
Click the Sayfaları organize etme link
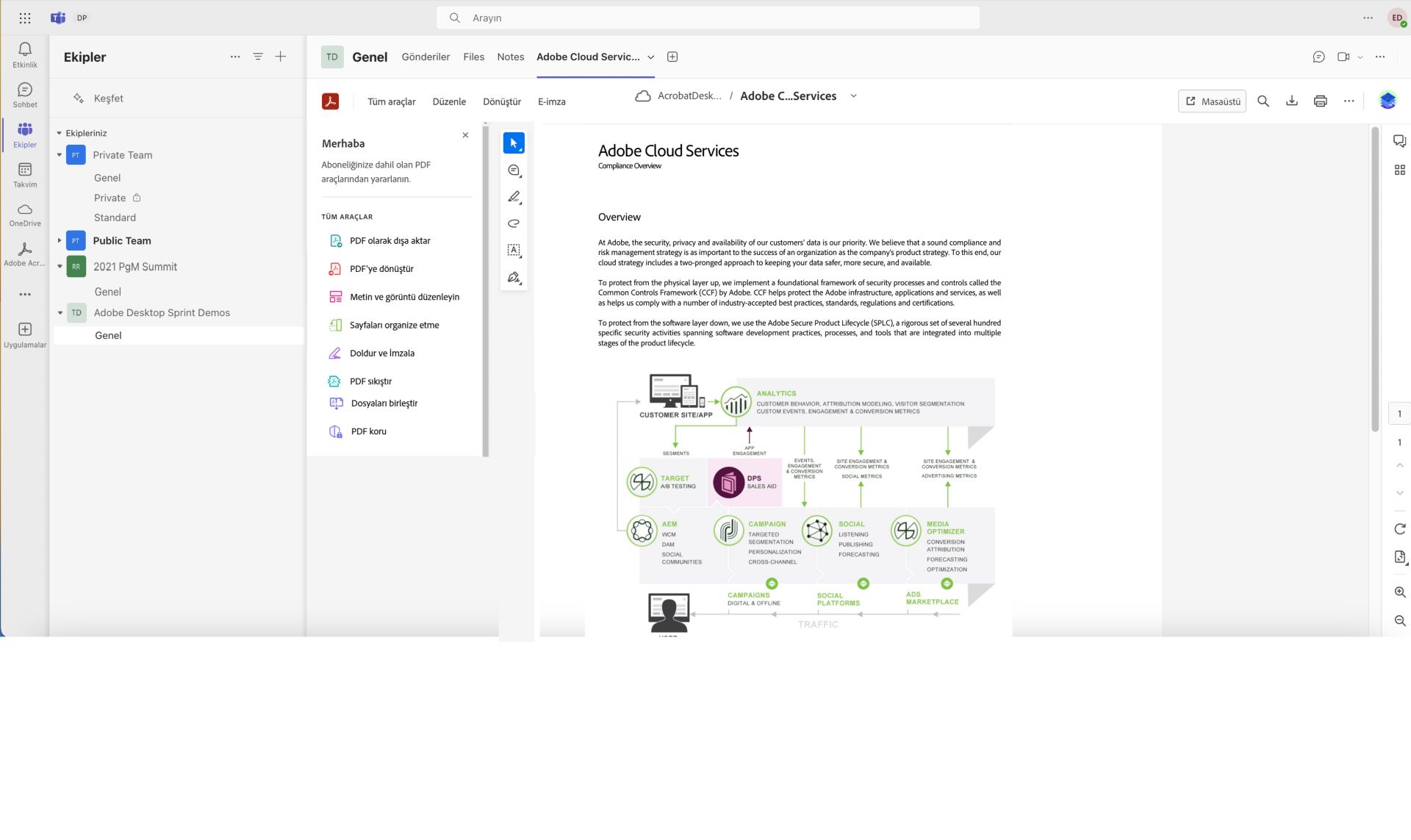[x=393, y=325]
